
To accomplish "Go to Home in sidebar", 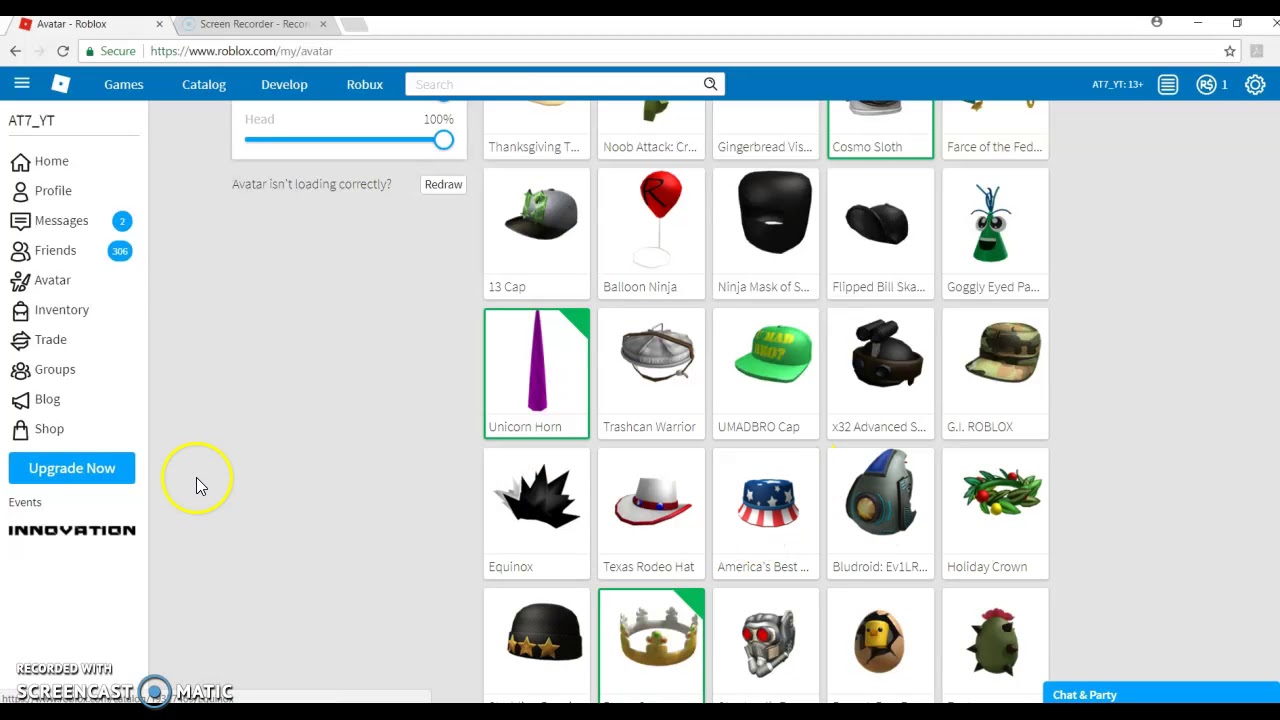I will click(40, 161).
